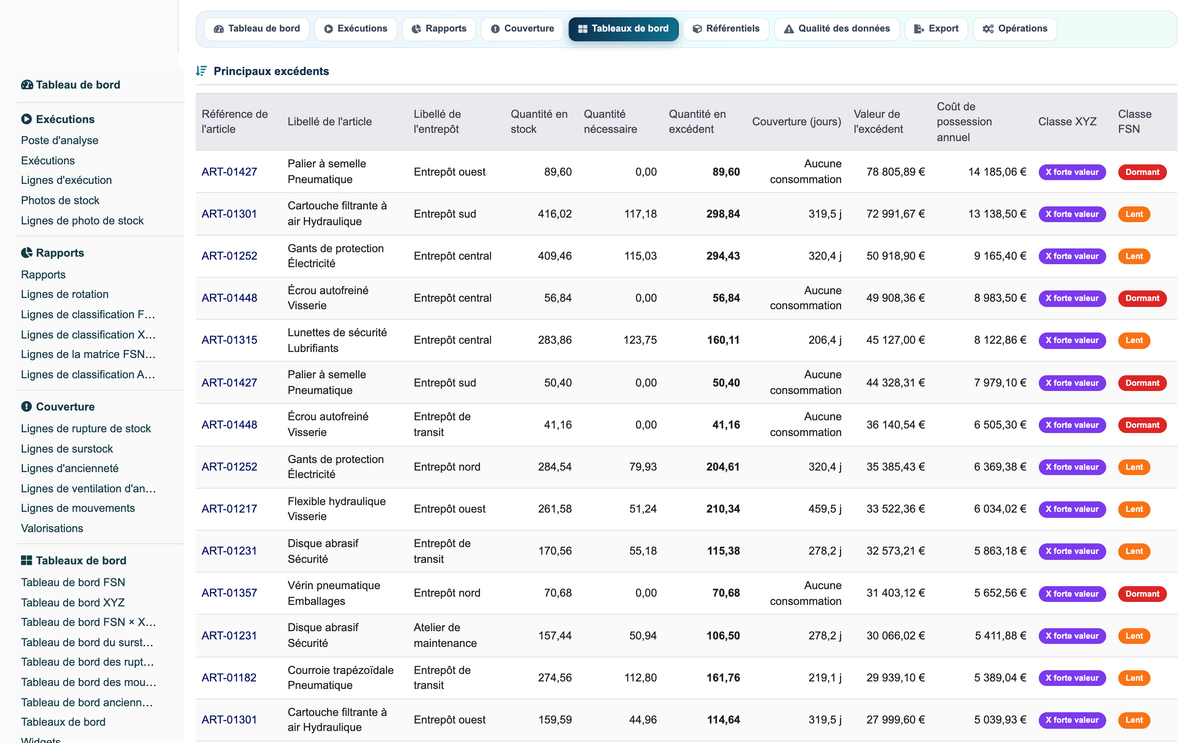Open Tableau de bord XYZ sidebar link
The image size is (1200, 743).
[x=73, y=603]
